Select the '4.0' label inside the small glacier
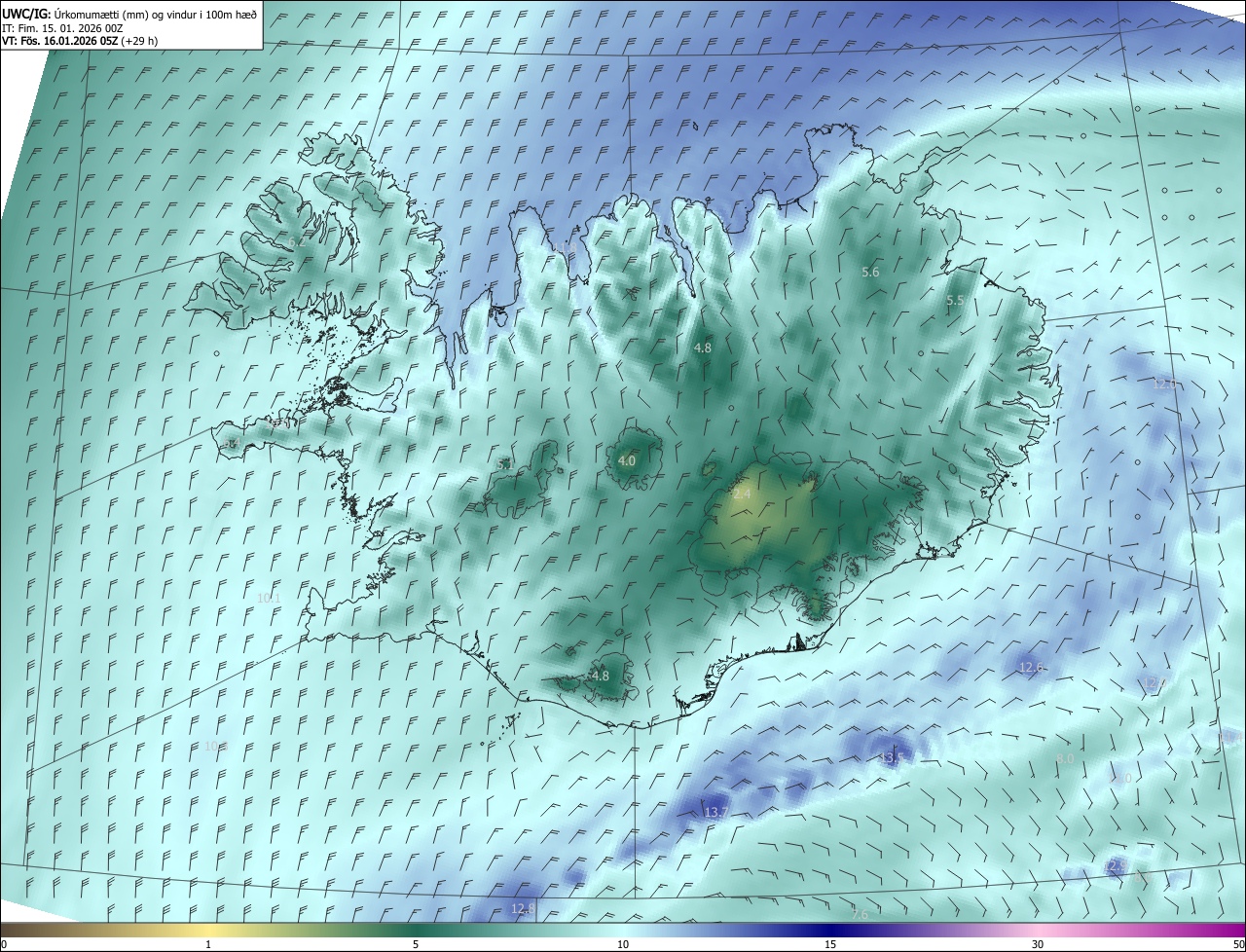Image resolution: width=1246 pixels, height=952 pixels. (627, 461)
